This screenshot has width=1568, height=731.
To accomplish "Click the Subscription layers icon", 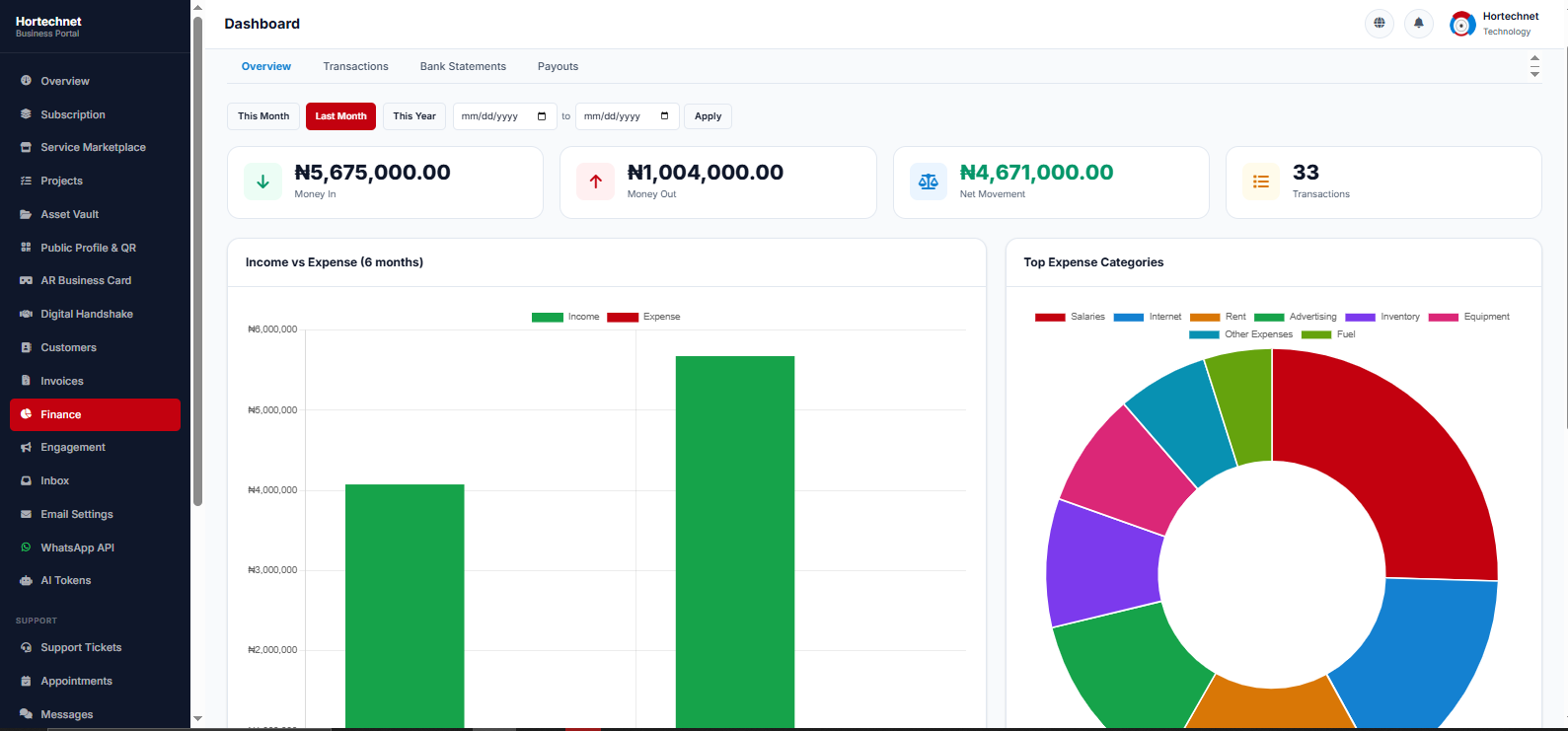I will point(26,114).
